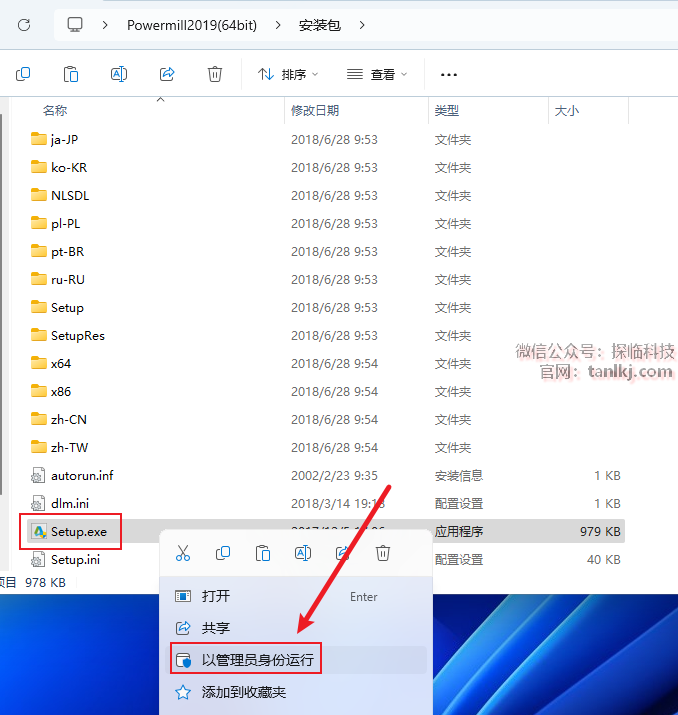Click the Delete trash icon in context menu
Image resolution: width=678 pixels, height=715 pixels.
(x=383, y=553)
